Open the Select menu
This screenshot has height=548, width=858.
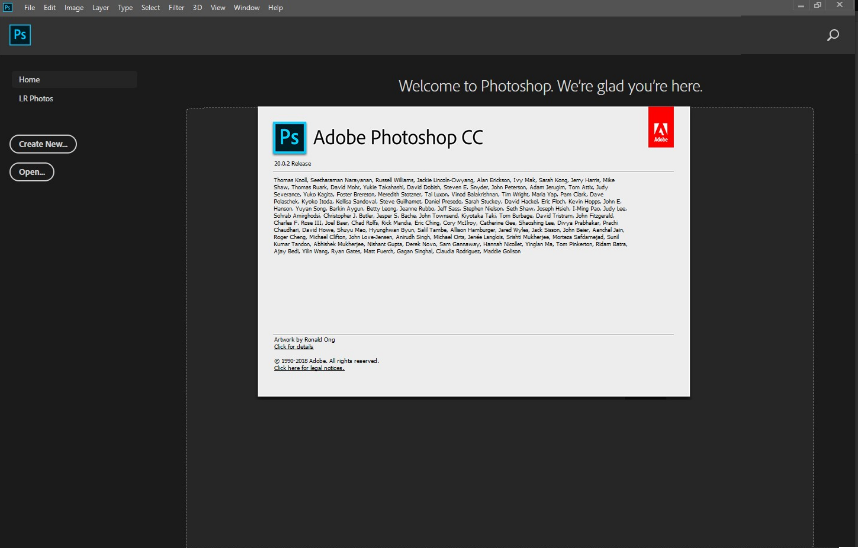[x=150, y=8]
